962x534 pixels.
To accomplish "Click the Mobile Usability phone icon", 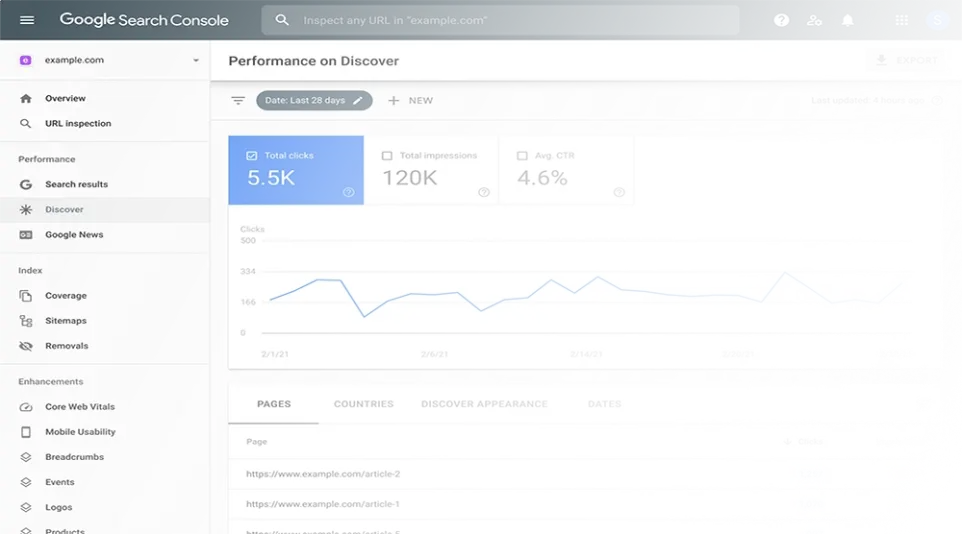I will 26,432.
